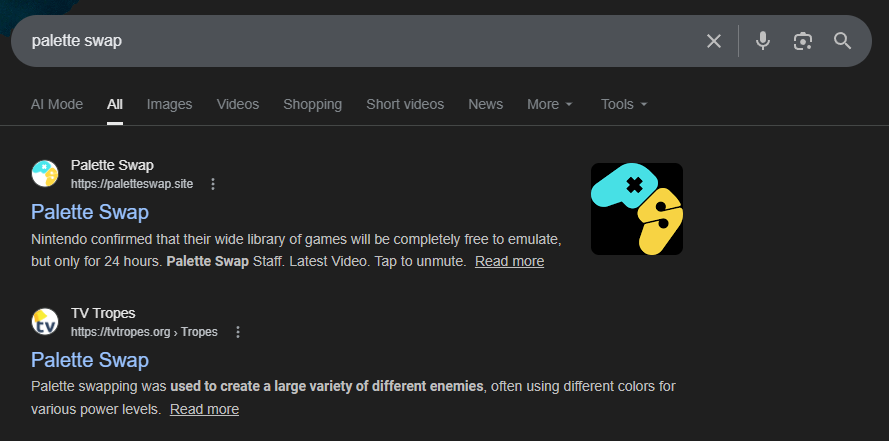Click Read more under the TV Tropes snippet

coord(204,409)
